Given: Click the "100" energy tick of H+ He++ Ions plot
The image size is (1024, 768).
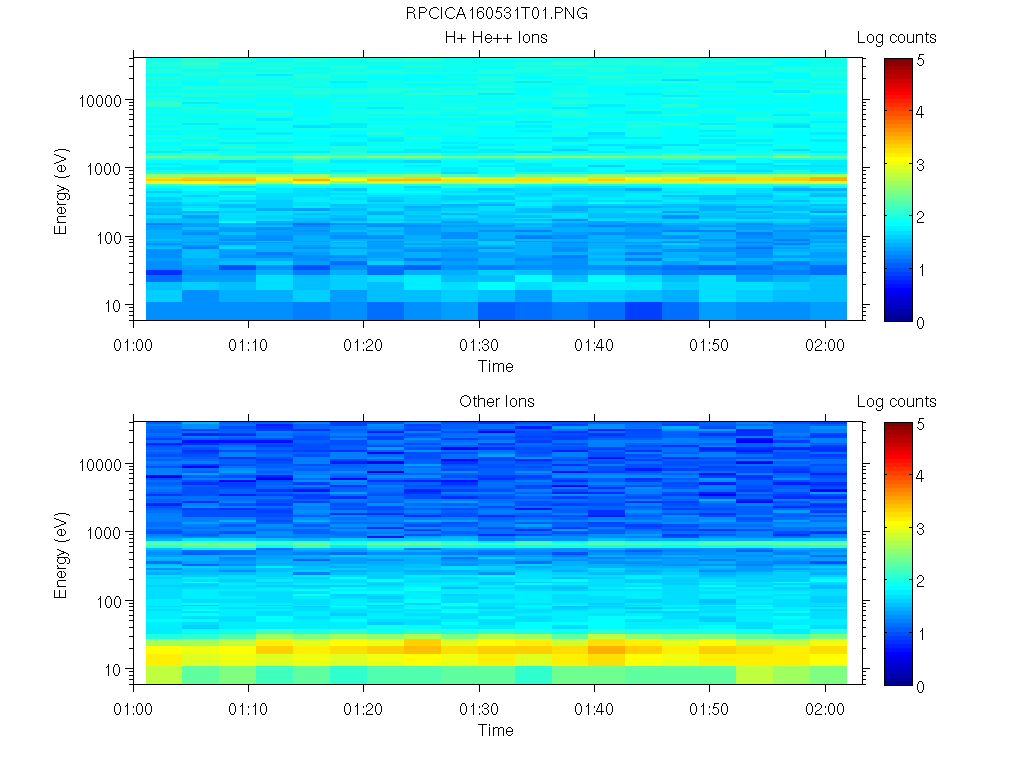Looking at the screenshot, I should 109,238.
